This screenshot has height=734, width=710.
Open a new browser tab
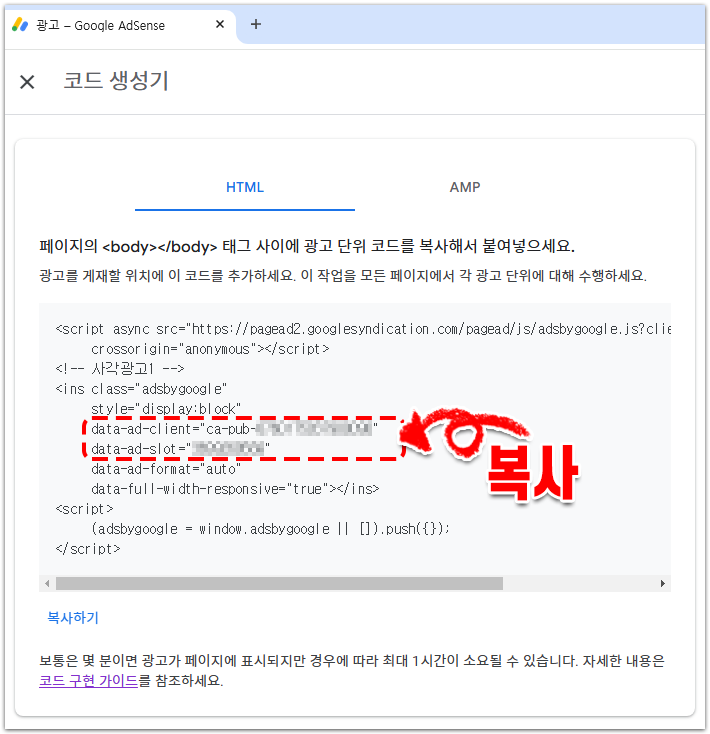click(256, 24)
